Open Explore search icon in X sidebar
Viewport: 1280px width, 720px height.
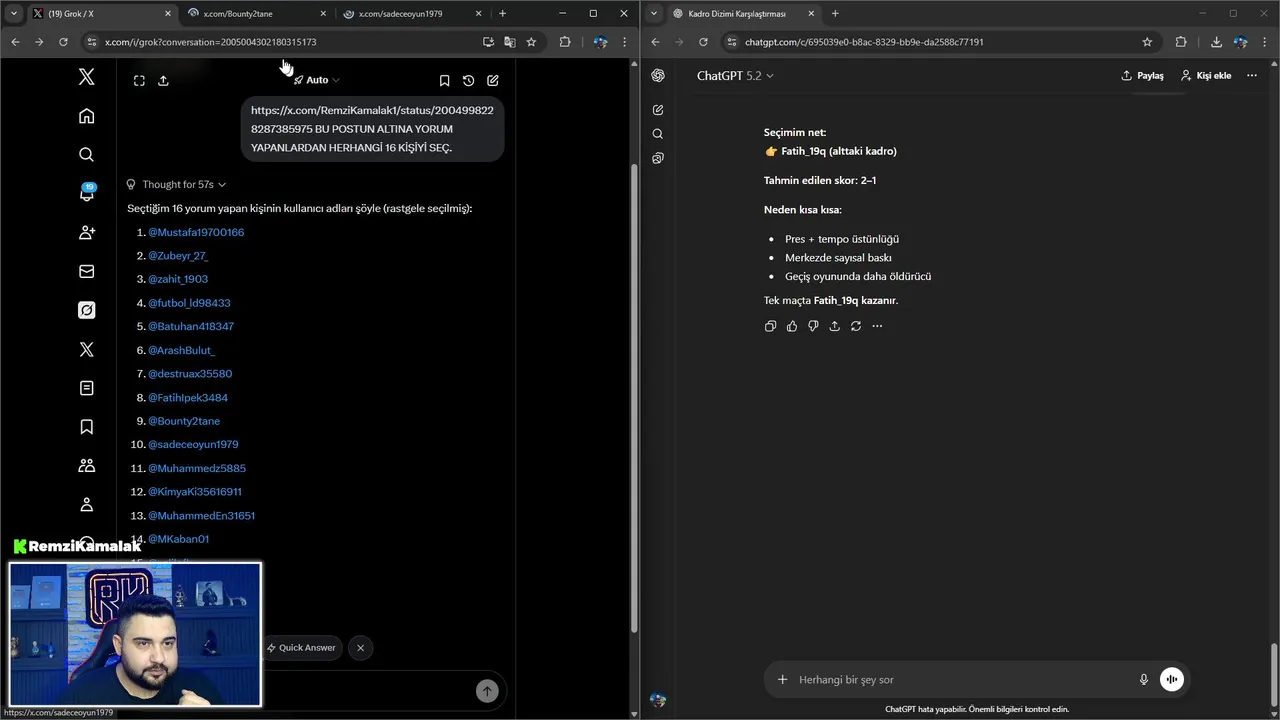click(x=87, y=154)
